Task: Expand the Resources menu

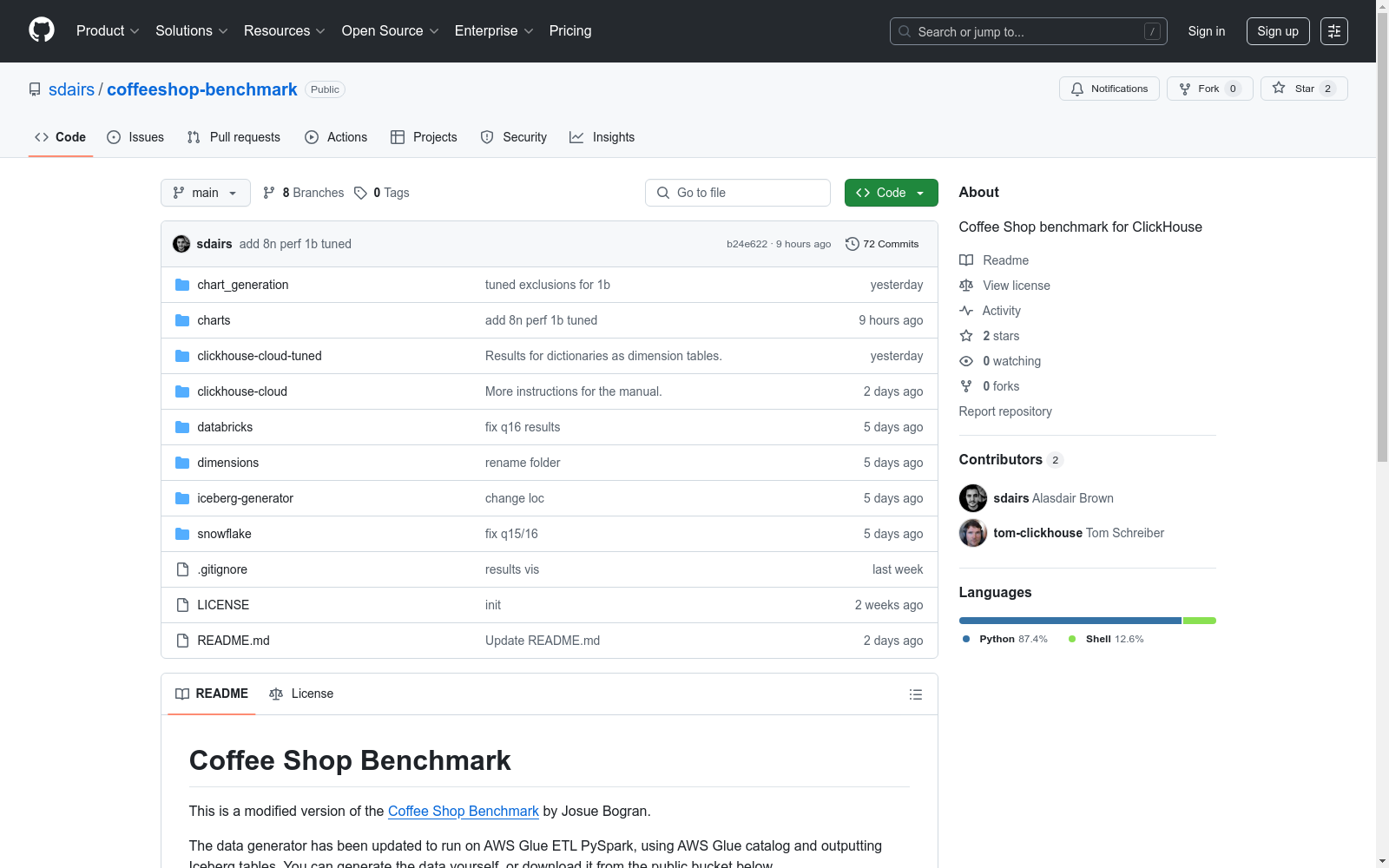Action: point(285,31)
